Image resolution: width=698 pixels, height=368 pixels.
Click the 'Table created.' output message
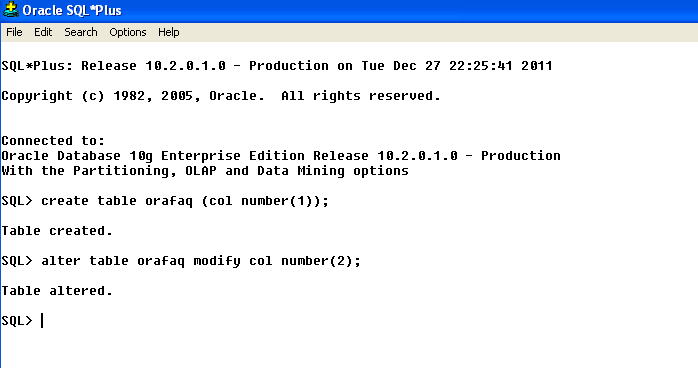click(x=57, y=231)
